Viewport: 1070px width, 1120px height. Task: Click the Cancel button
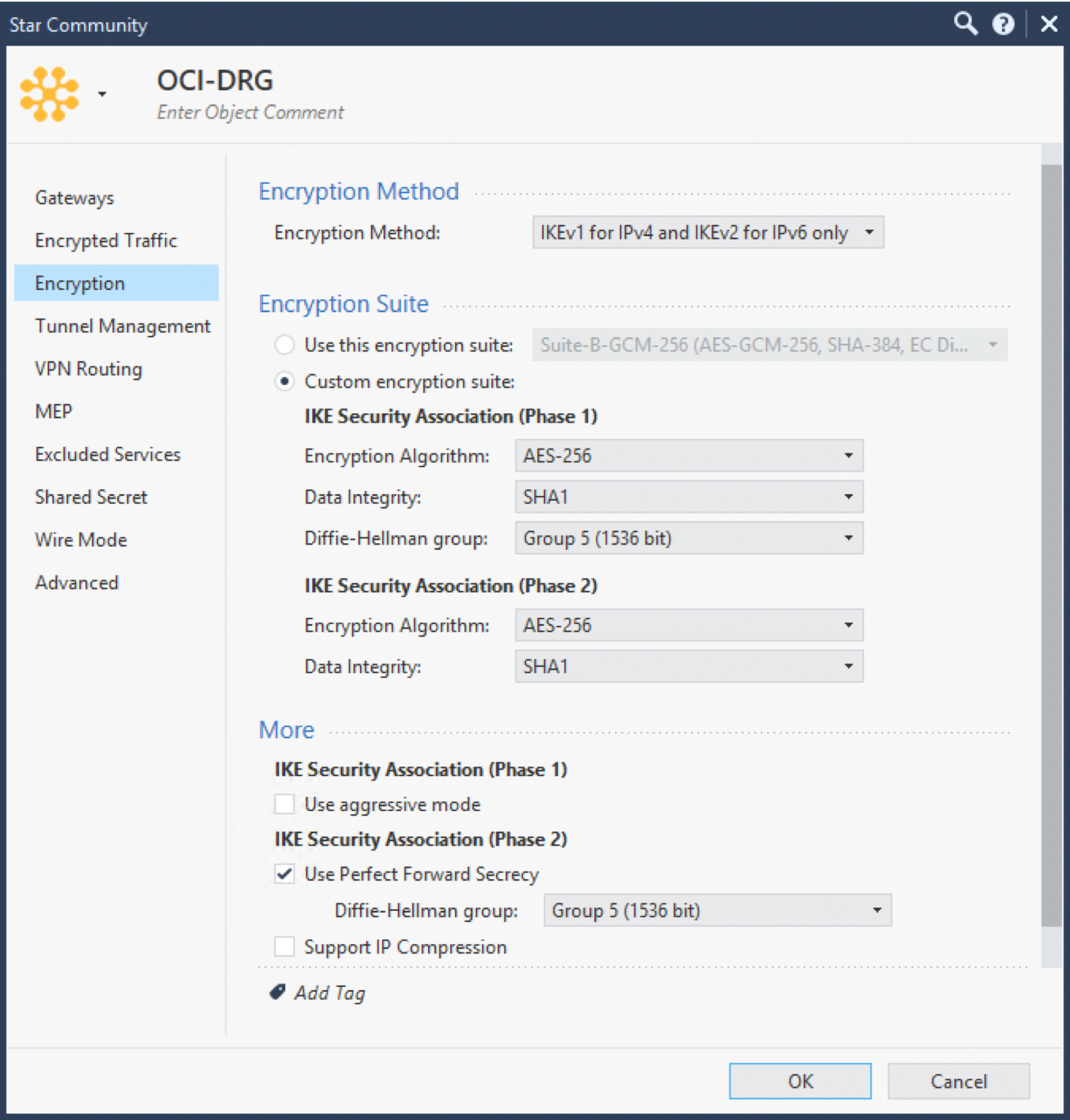click(958, 1081)
